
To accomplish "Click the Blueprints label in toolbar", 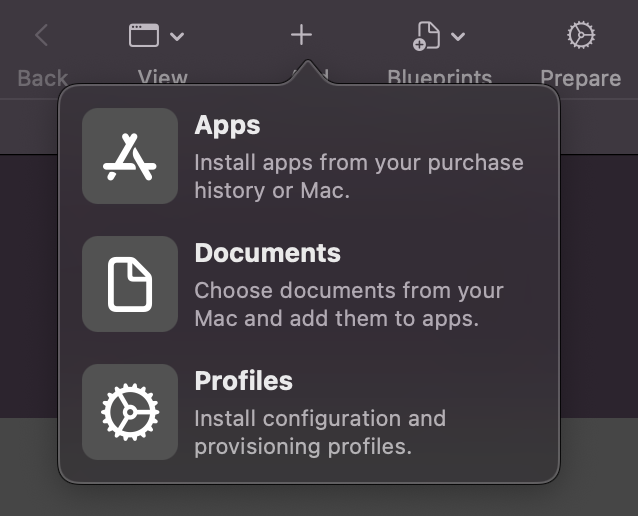I will coord(439,78).
